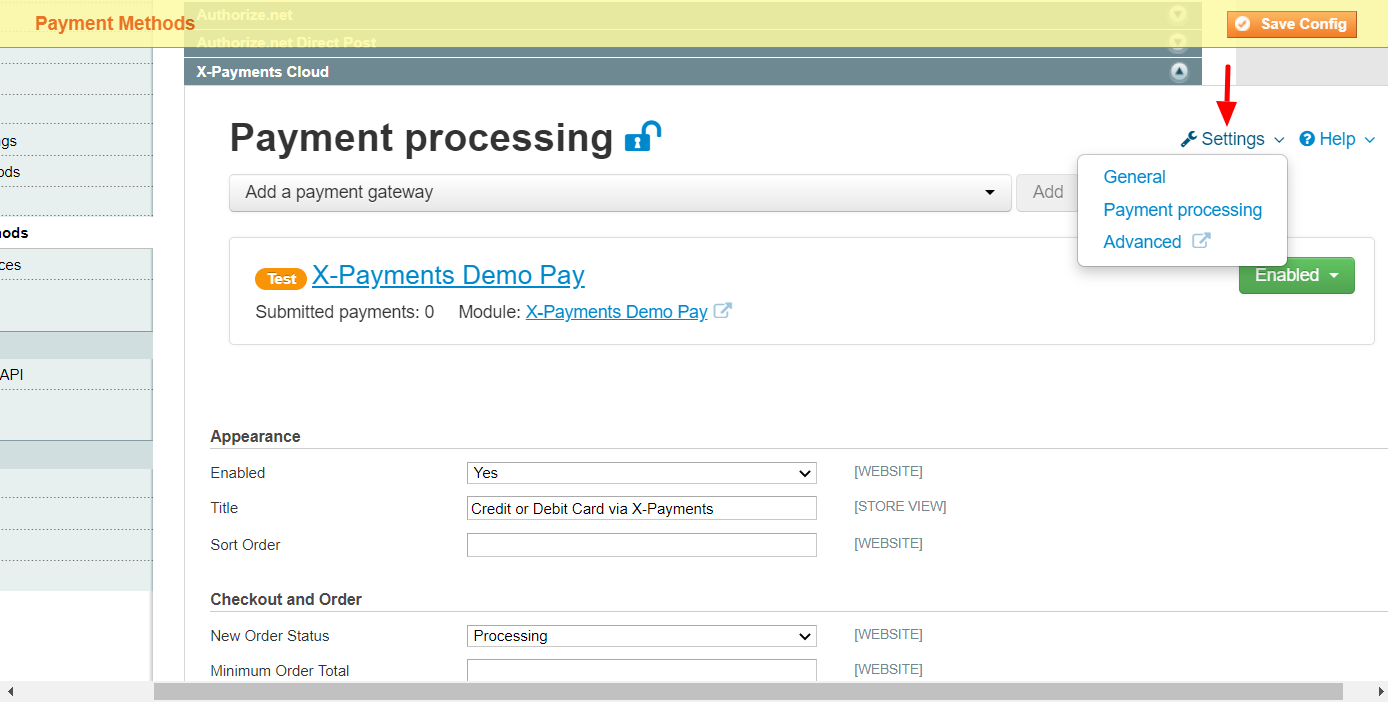The image size is (1388, 702).
Task: Click the Minimum Order Total field
Action: [x=641, y=671]
